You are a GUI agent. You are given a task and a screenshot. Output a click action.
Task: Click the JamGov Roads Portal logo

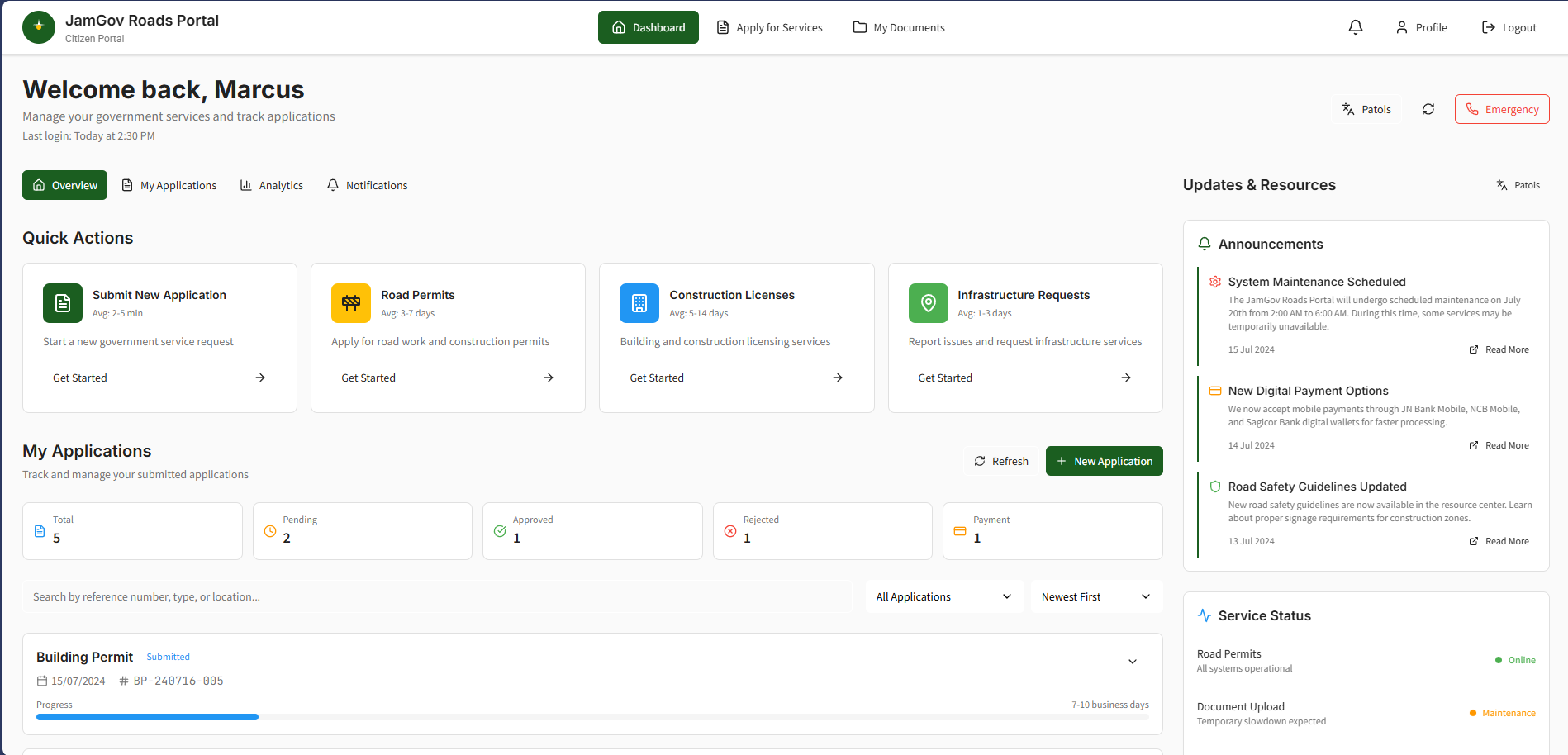tap(39, 27)
